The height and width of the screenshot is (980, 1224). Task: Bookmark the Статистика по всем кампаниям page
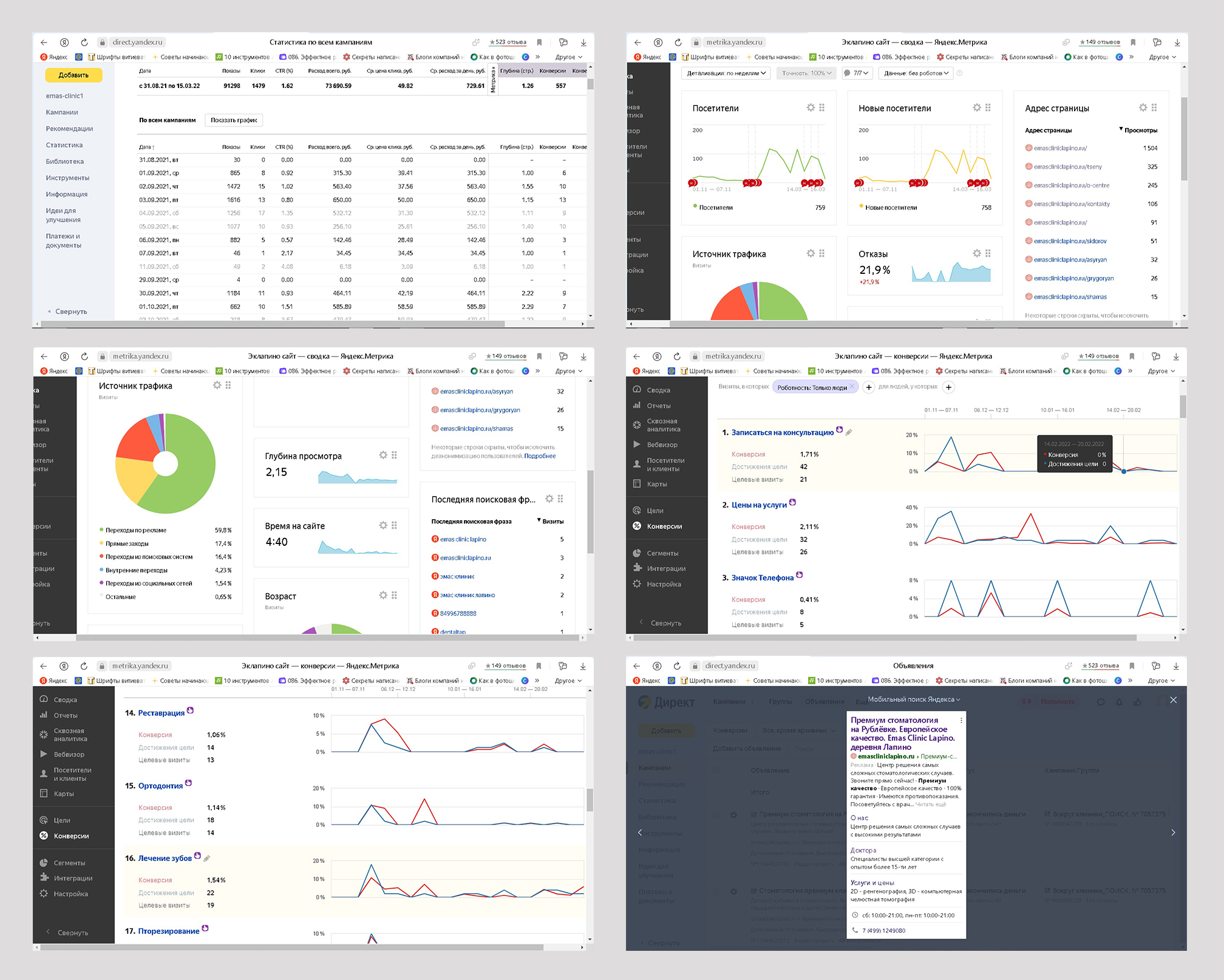[x=539, y=43]
